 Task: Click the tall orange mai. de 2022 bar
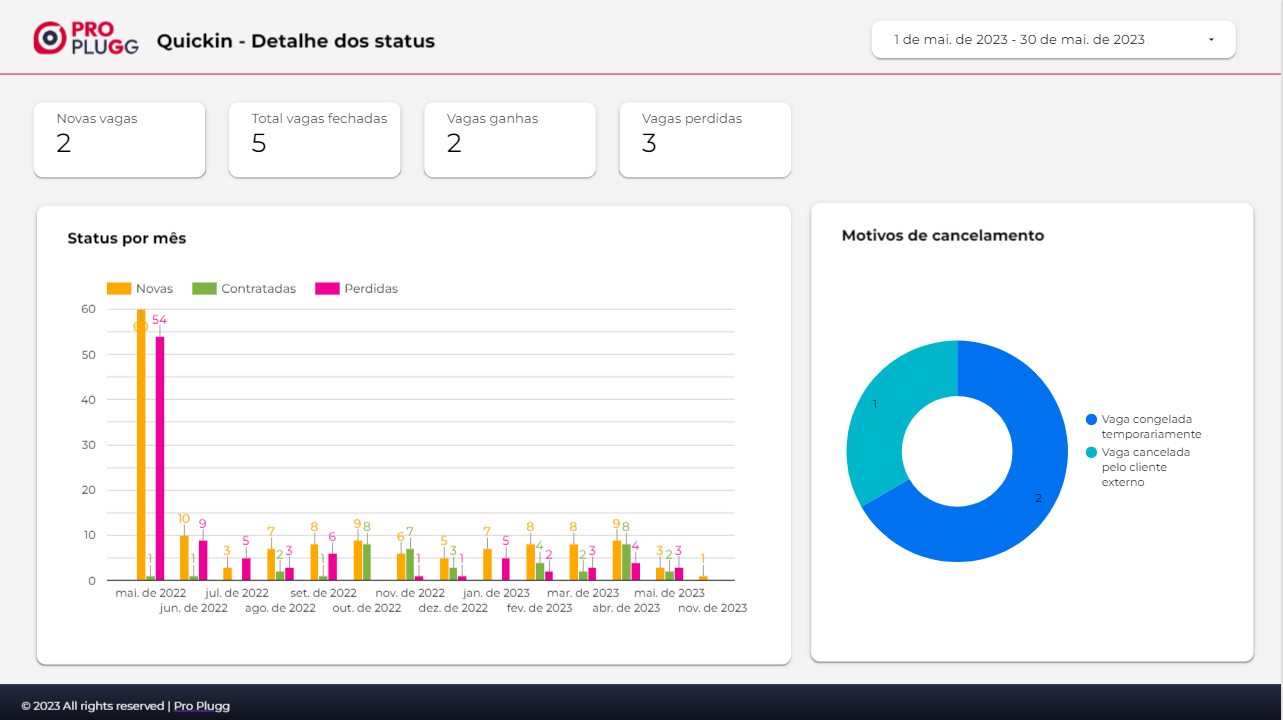coord(141,445)
